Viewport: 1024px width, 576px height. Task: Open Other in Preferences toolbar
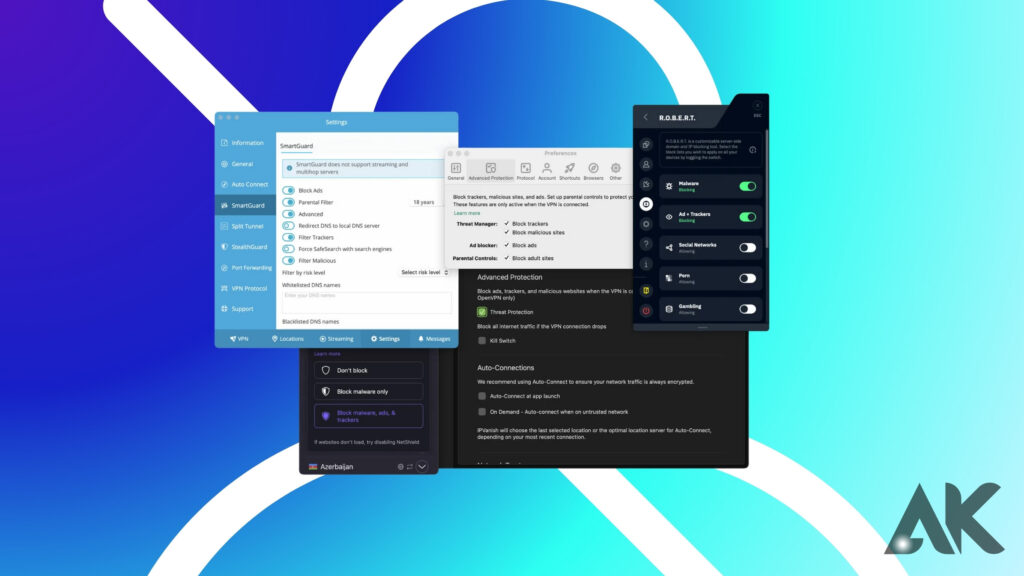615,171
